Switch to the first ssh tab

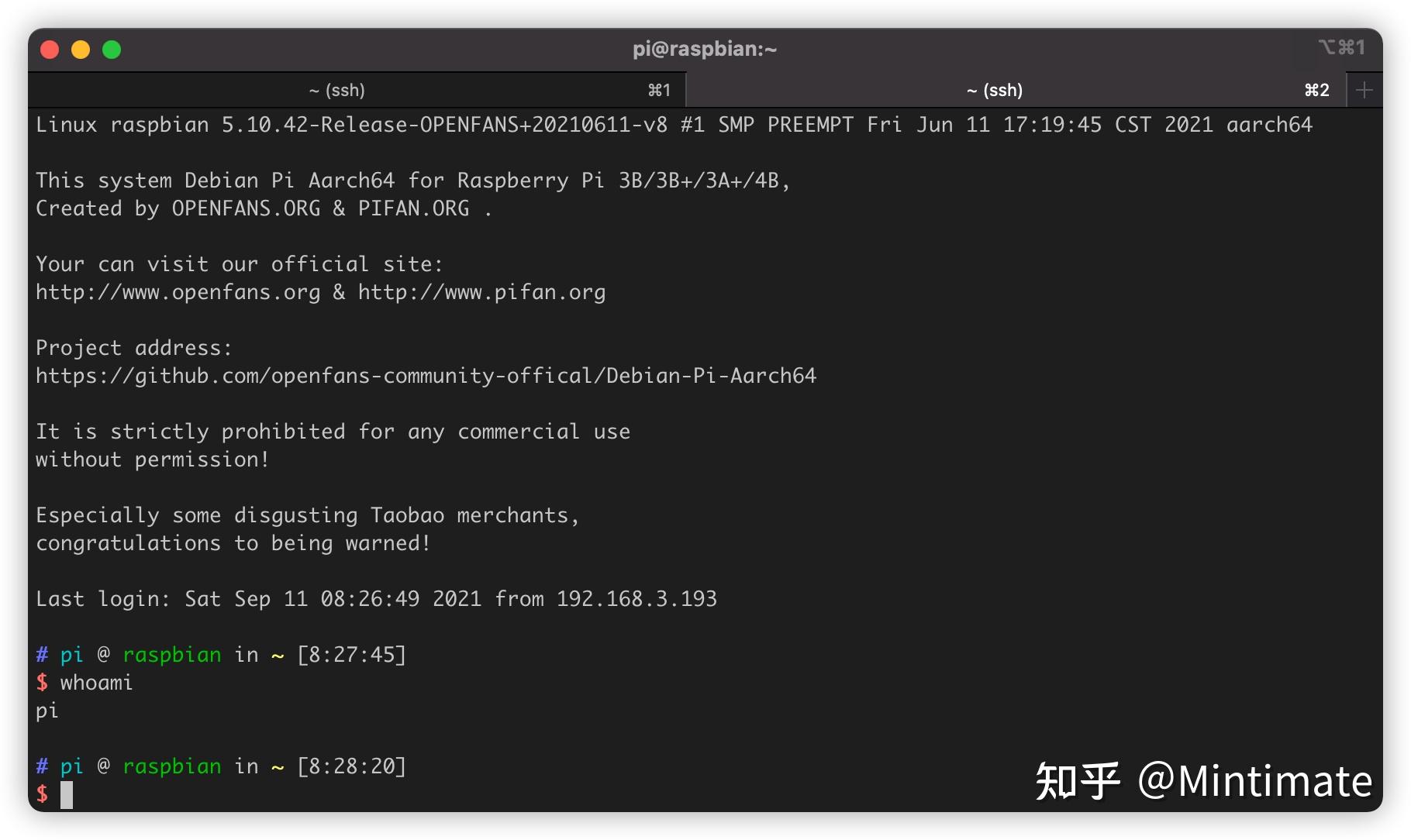coord(336,90)
